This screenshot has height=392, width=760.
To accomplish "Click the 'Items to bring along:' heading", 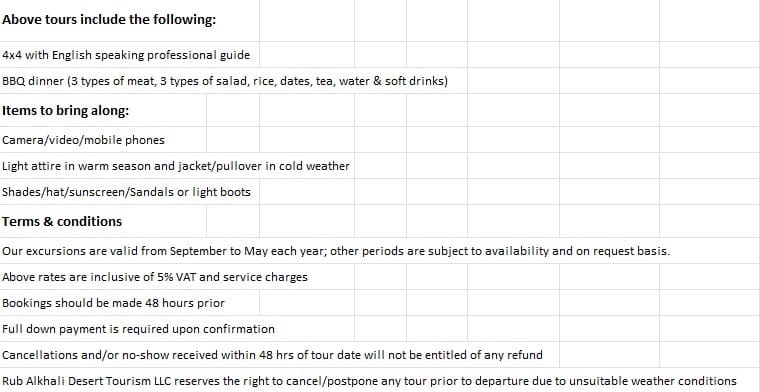I will (103, 110).
